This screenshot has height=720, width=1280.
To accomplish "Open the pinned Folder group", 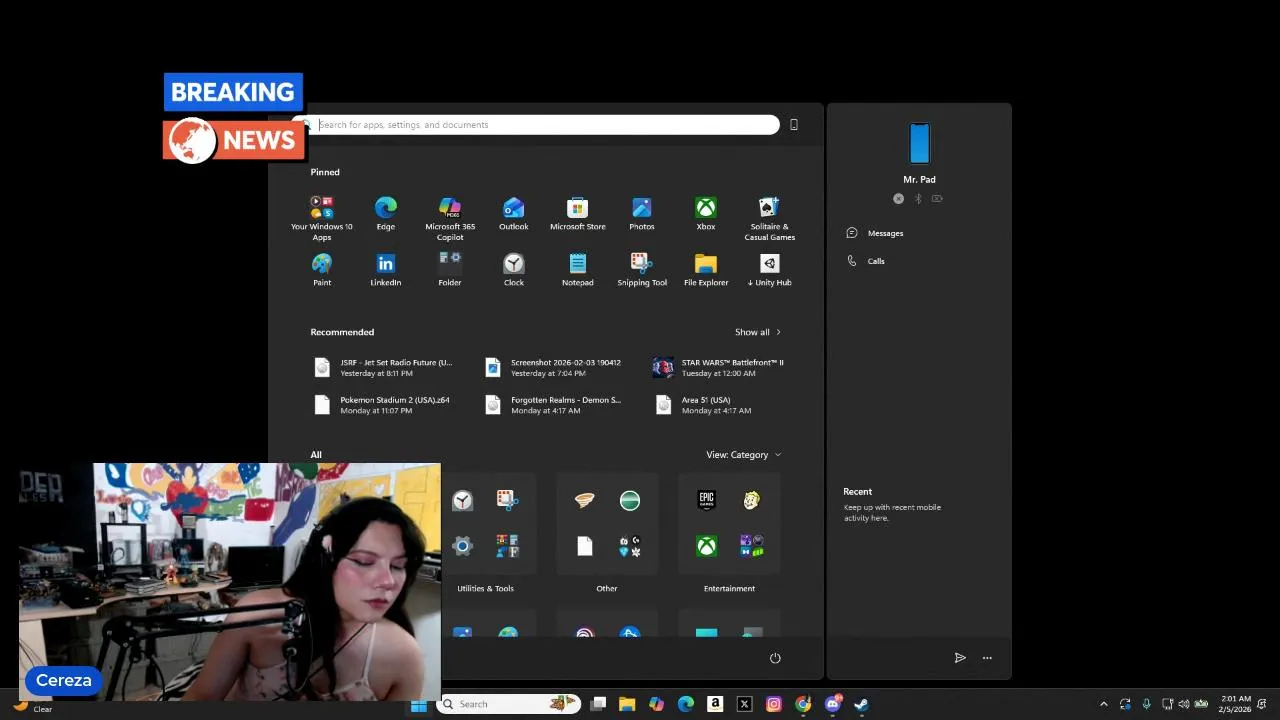I will [x=450, y=270].
